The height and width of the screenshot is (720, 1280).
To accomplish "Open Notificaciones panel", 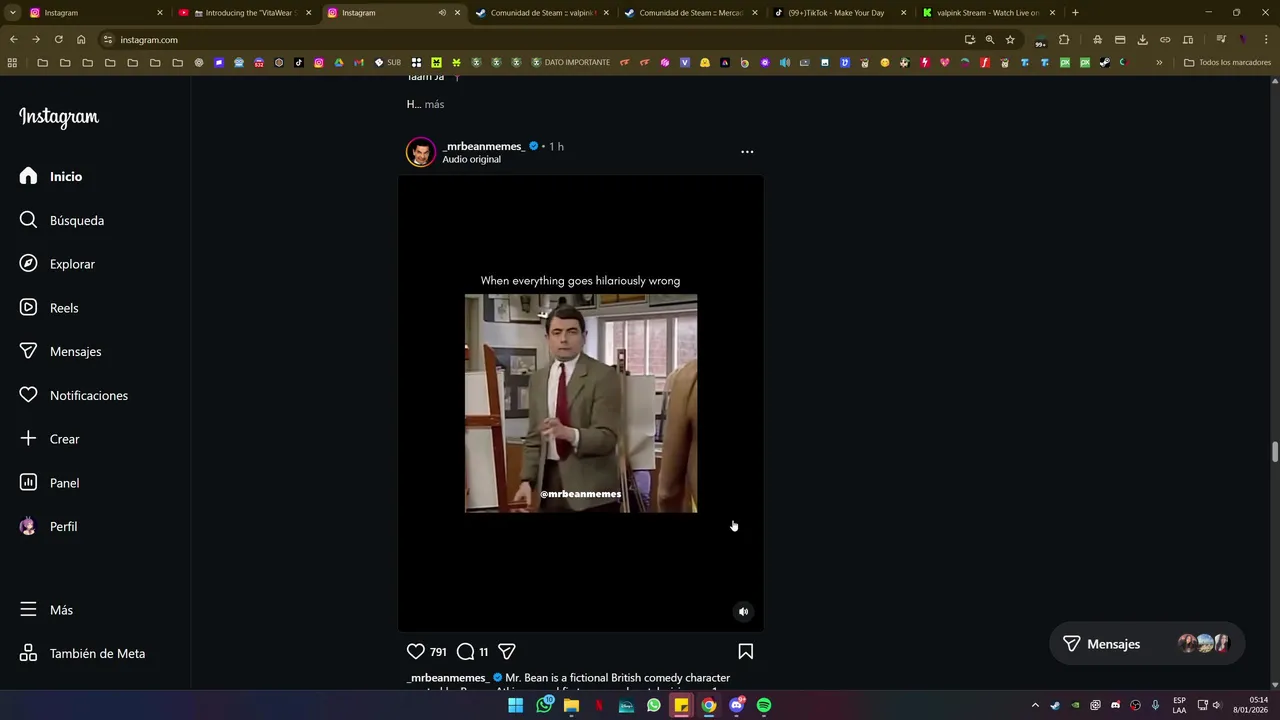I will [x=74, y=395].
